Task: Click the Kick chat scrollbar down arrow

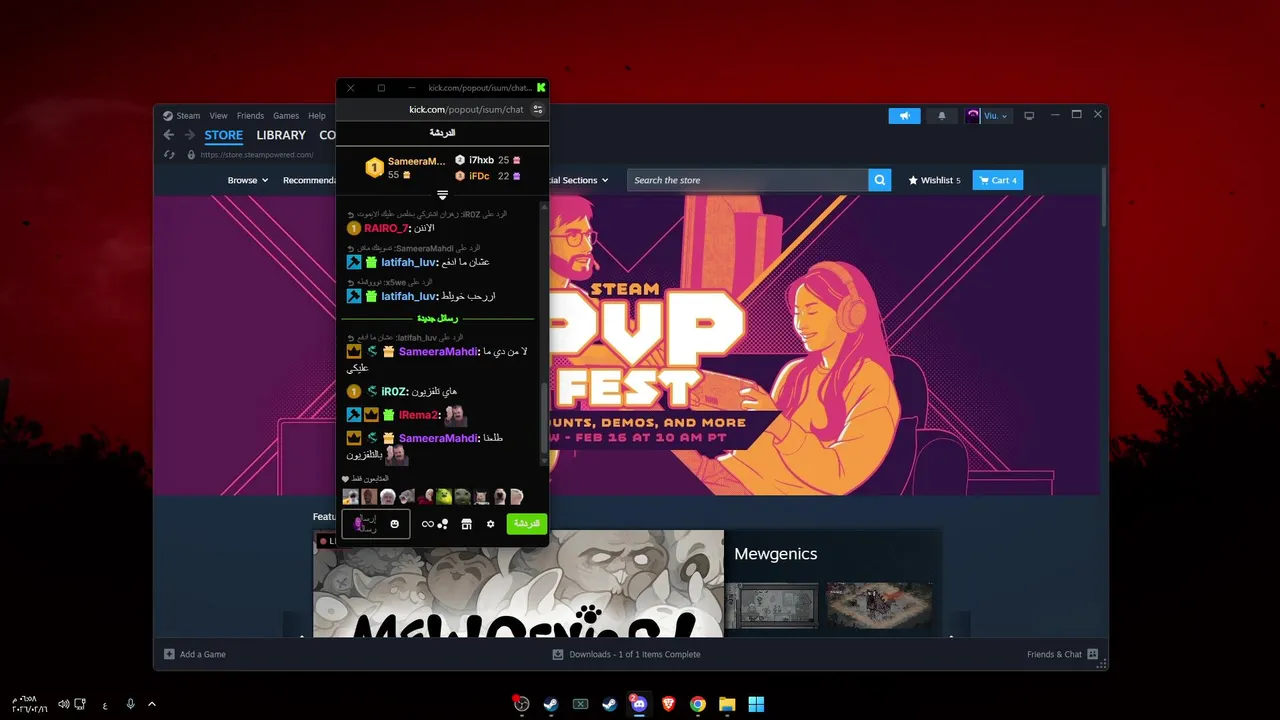Action: [544, 461]
